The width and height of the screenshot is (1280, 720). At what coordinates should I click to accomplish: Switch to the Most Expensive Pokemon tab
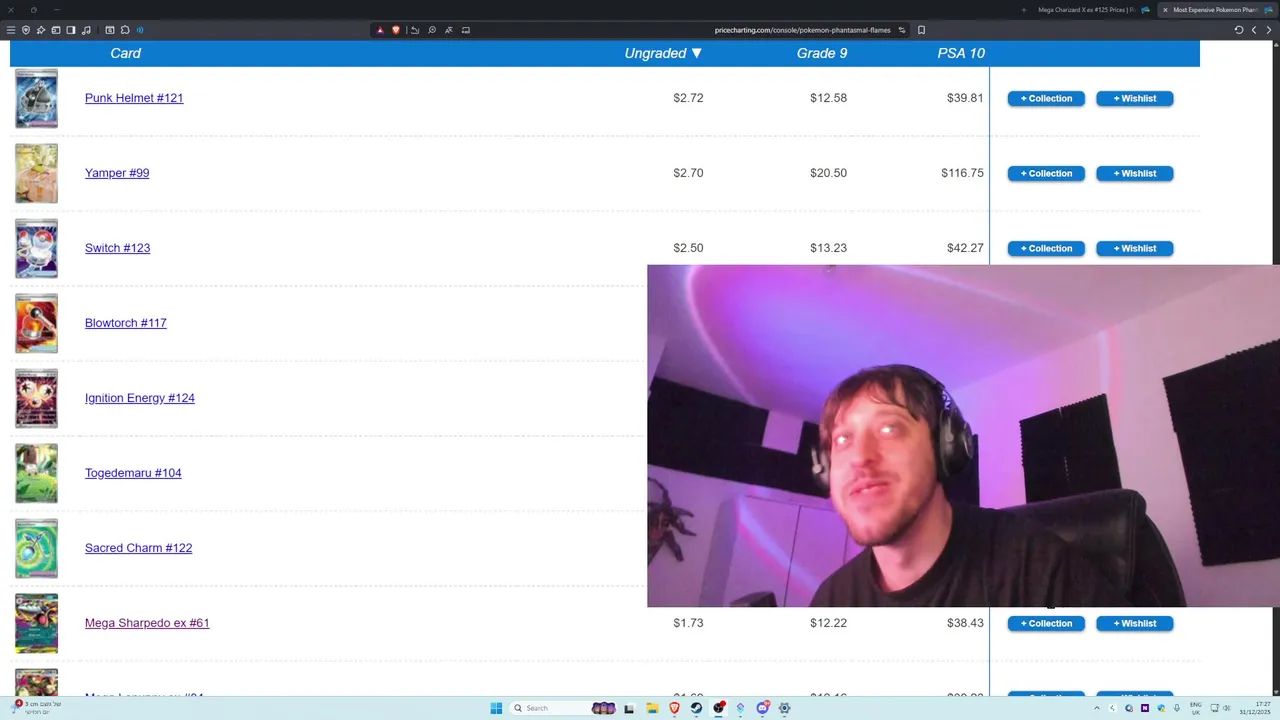[1220, 10]
